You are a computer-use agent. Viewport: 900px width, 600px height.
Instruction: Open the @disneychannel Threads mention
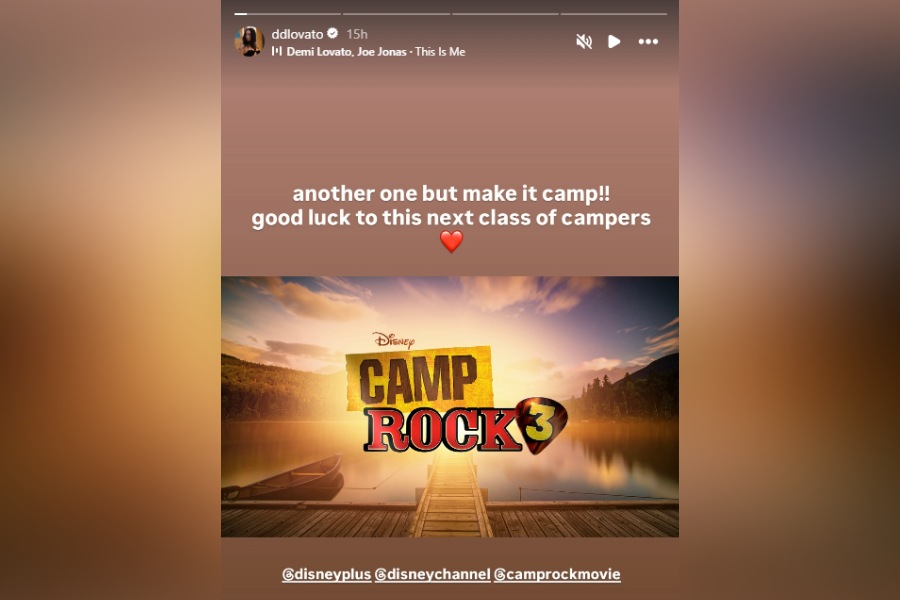tap(432, 574)
